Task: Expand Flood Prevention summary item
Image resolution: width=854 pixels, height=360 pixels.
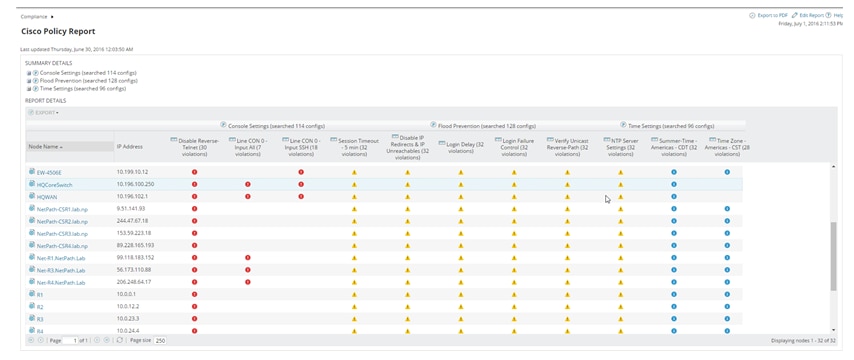Action: tap(28, 81)
